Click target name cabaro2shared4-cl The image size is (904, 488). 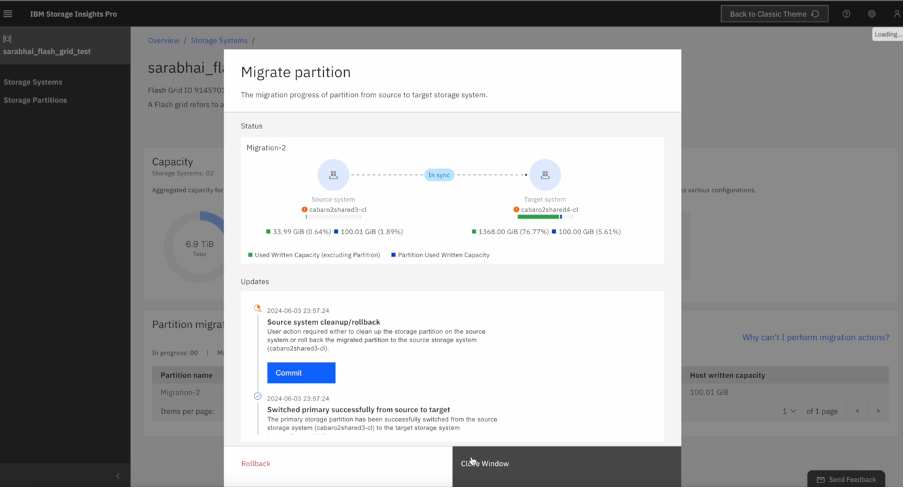point(549,209)
